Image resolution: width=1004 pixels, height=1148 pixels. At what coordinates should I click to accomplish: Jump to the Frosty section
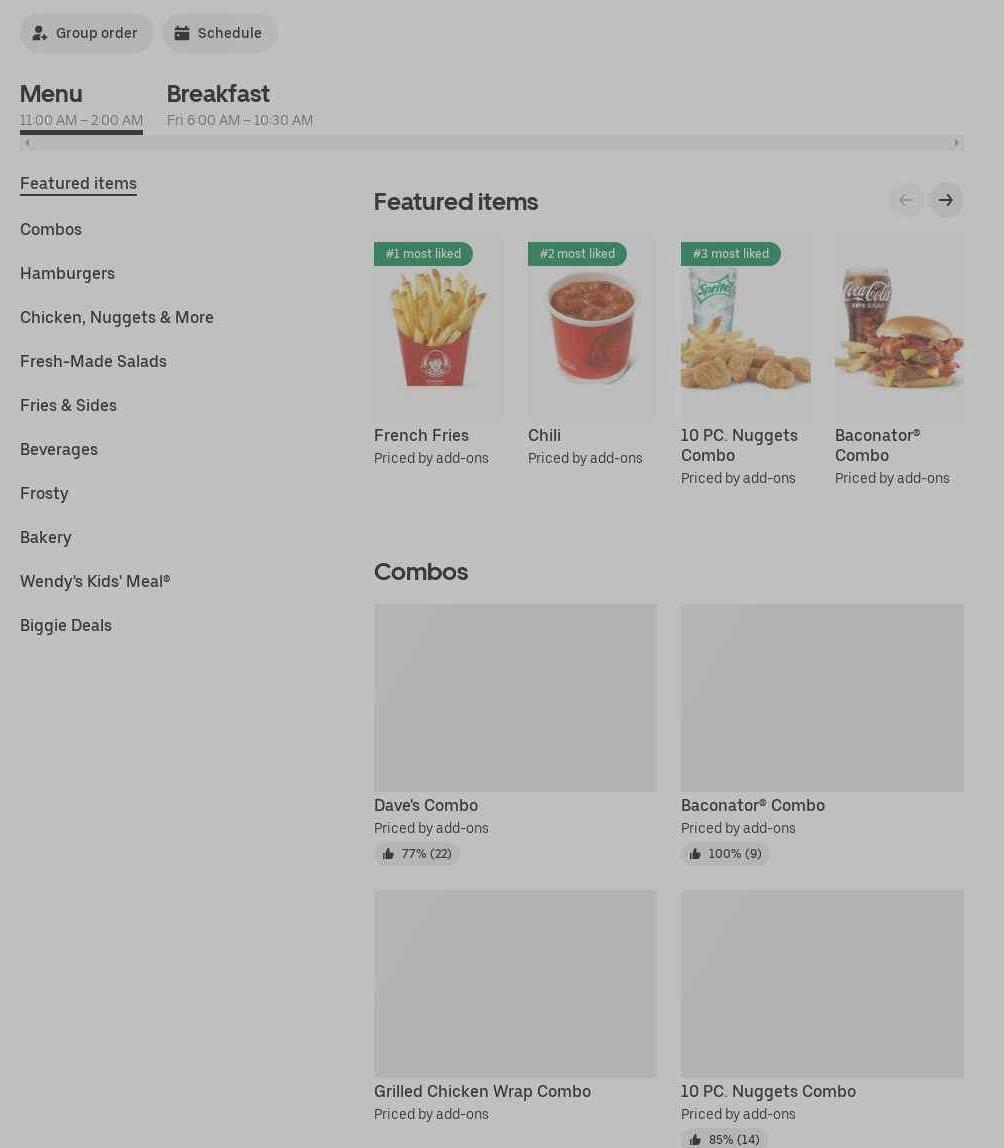(44, 493)
